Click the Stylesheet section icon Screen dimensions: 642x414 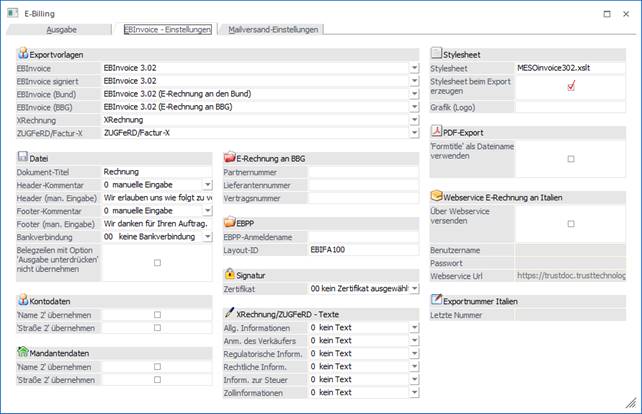click(x=436, y=52)
